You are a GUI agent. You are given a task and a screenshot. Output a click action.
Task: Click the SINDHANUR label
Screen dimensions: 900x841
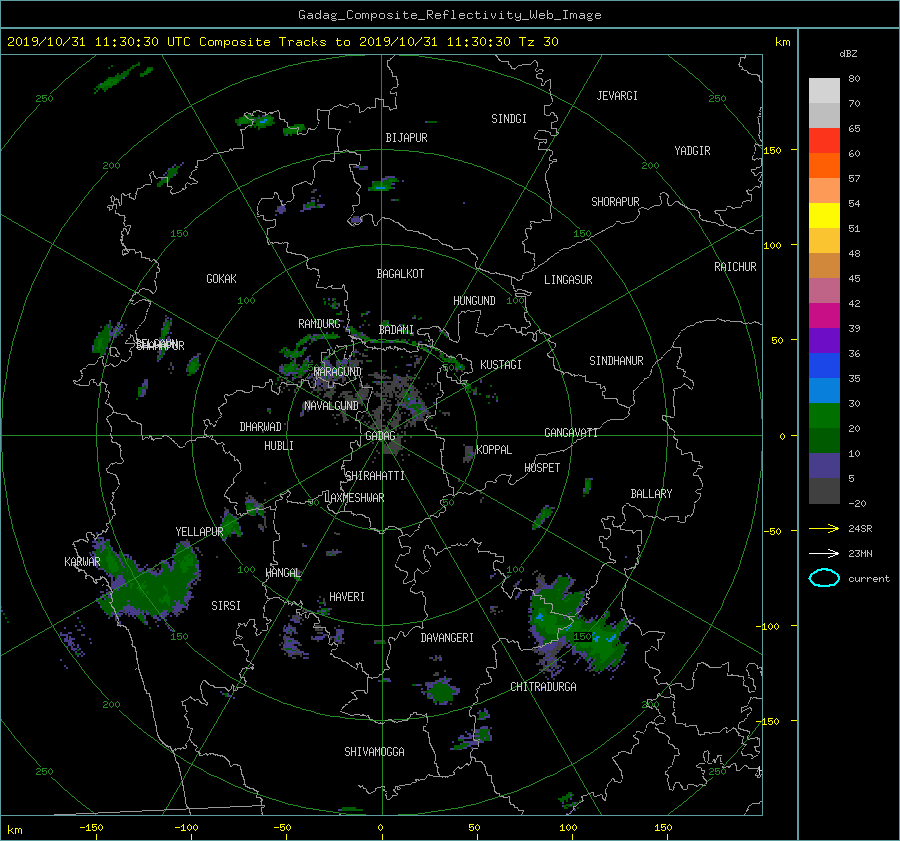616,361
